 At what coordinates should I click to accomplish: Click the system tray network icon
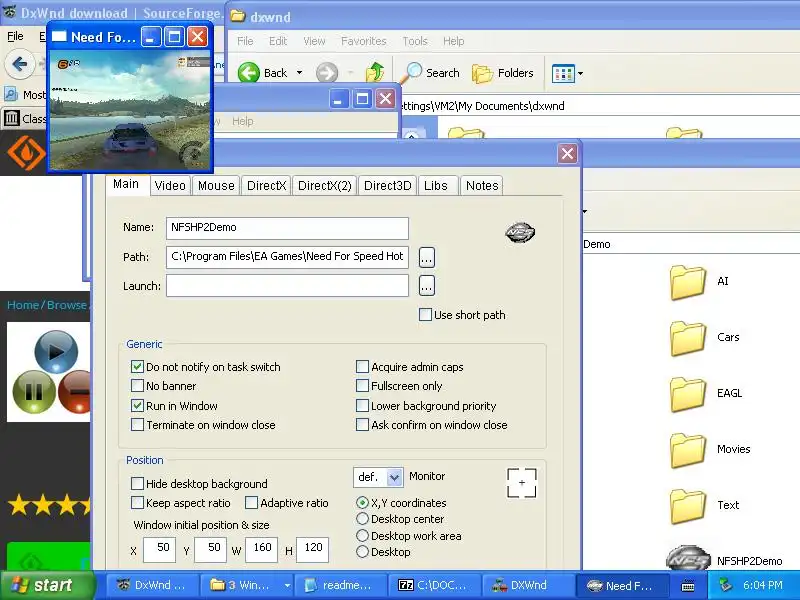point(725,585)
